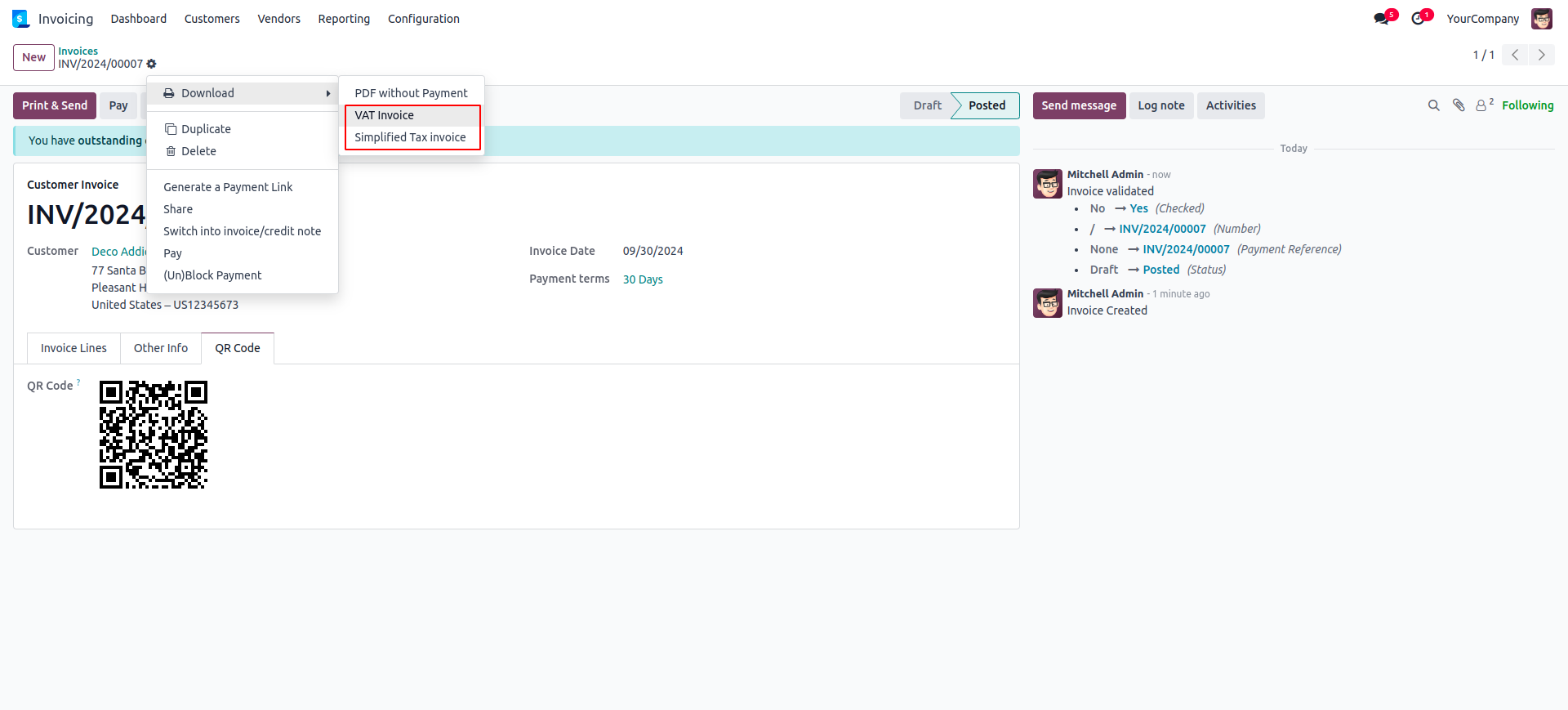Open the Dashboard menu

(x=139, y=19)
